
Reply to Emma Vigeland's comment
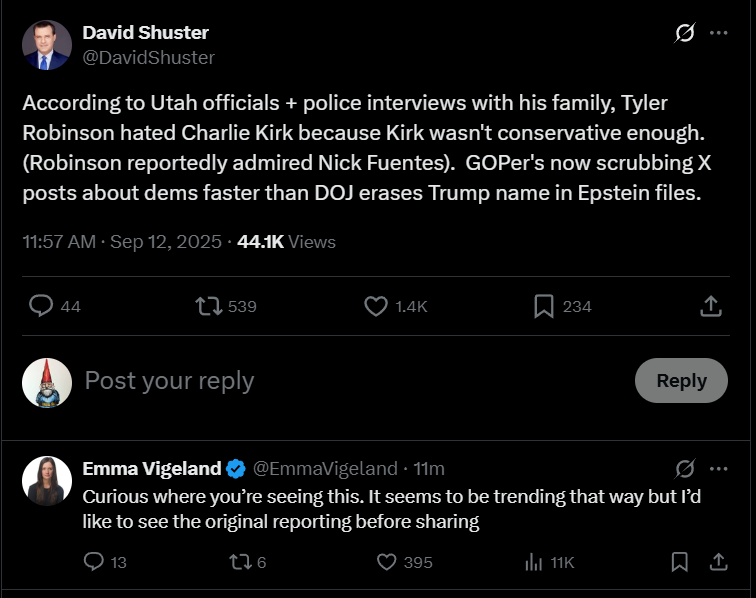[x=94, y=562]
